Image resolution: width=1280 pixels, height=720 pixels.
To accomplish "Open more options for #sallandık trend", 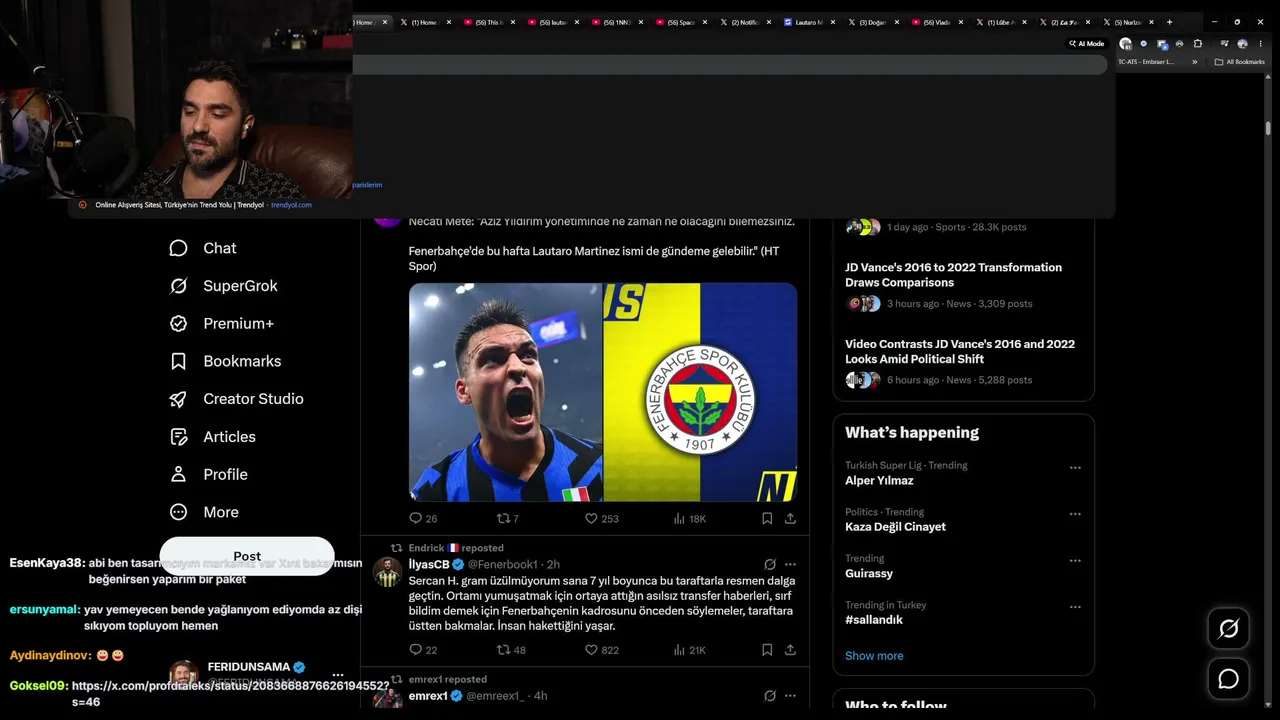I will click(x=1075, y=607).
